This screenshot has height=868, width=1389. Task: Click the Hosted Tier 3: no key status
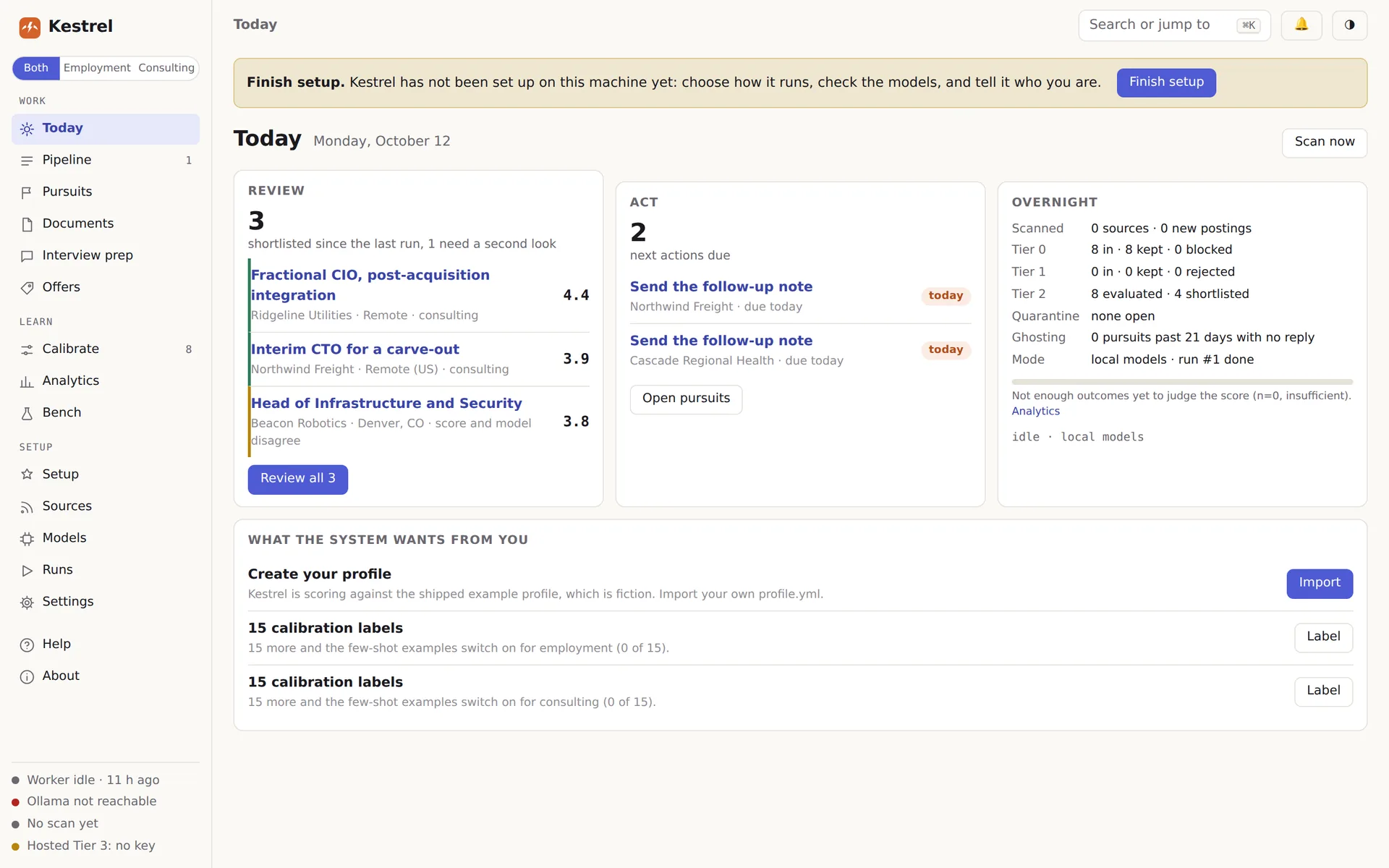[x=83, y=846]
